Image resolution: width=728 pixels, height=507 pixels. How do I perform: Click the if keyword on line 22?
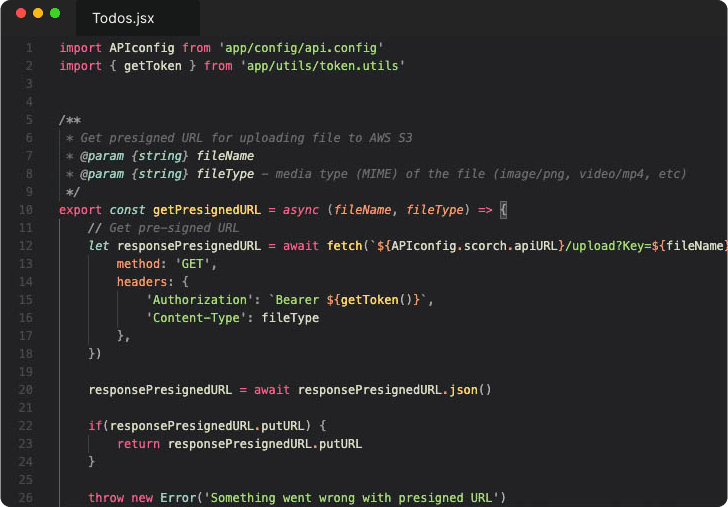pos(95,426)
